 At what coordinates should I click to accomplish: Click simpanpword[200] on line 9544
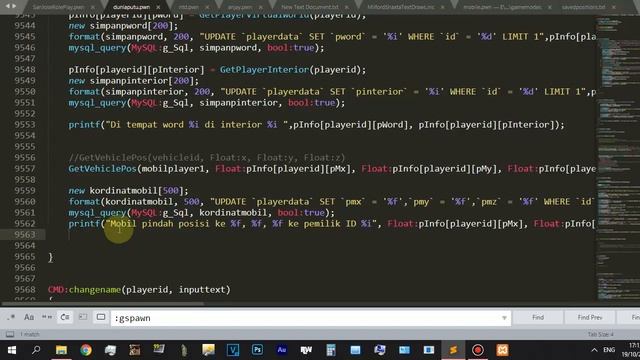(134, 26)
